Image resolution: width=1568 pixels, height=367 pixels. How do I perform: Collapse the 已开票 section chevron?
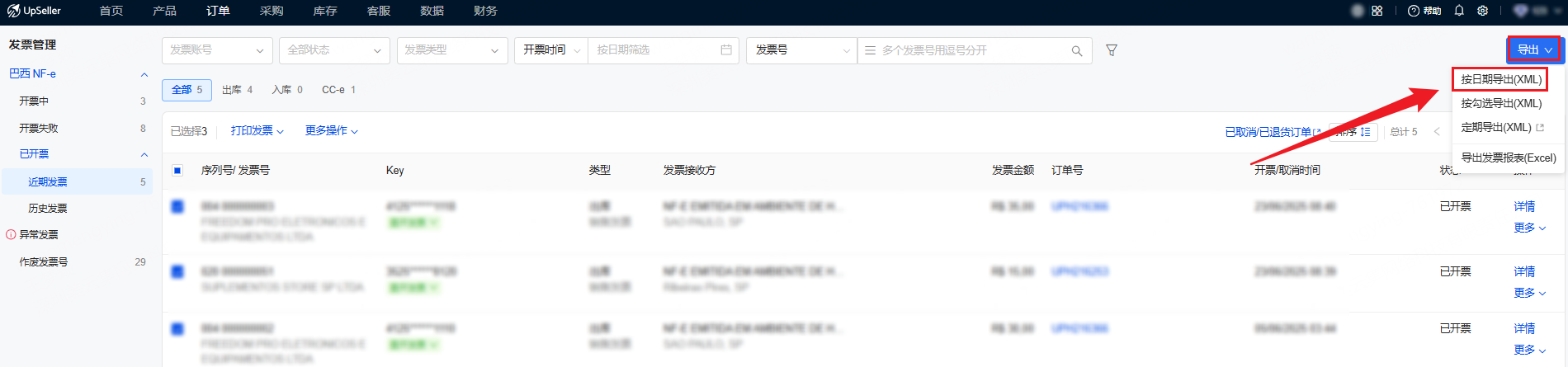click(144, 154)
